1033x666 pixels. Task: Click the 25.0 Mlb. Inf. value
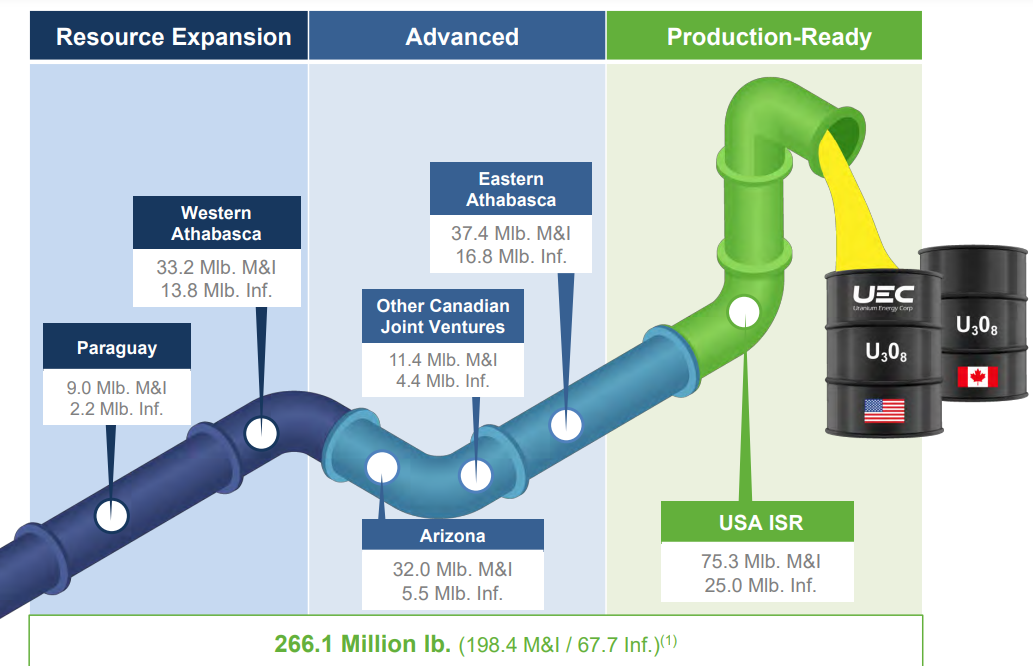pos(761,585)
